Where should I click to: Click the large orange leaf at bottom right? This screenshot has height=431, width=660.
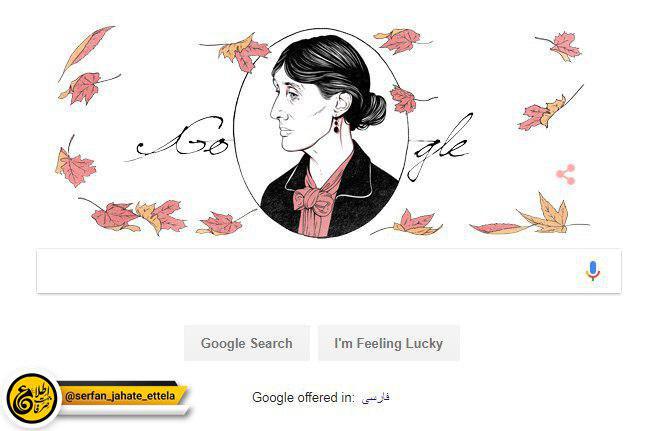[x=546, y=214]
